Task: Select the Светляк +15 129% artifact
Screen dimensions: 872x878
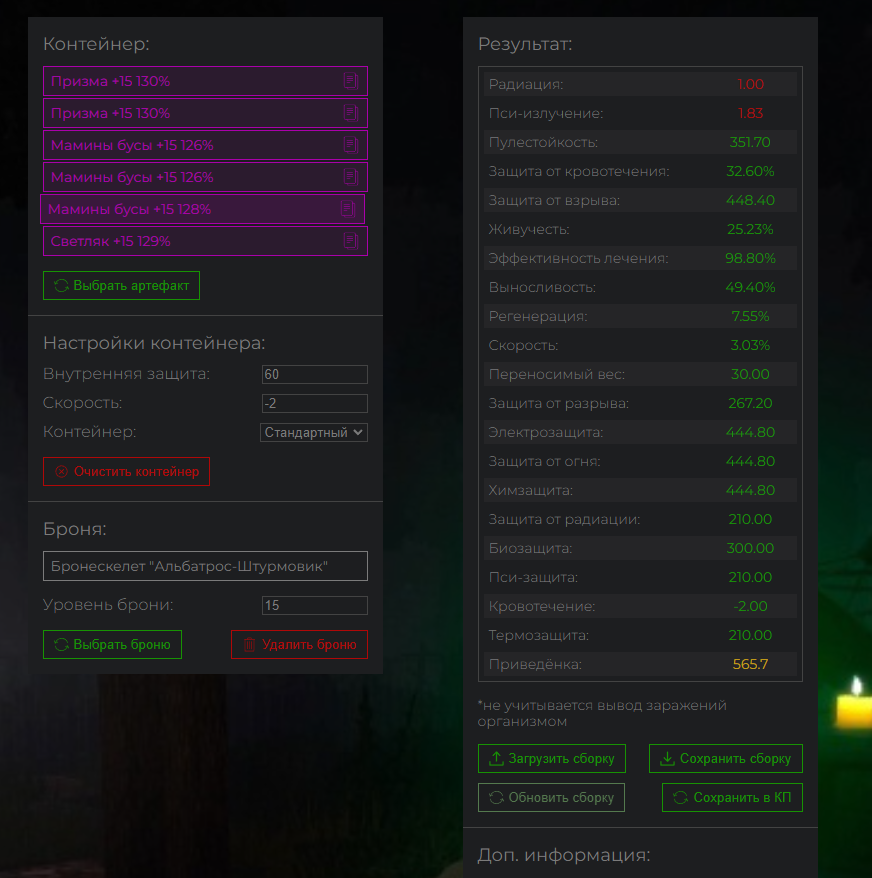Action: (205, 241)
